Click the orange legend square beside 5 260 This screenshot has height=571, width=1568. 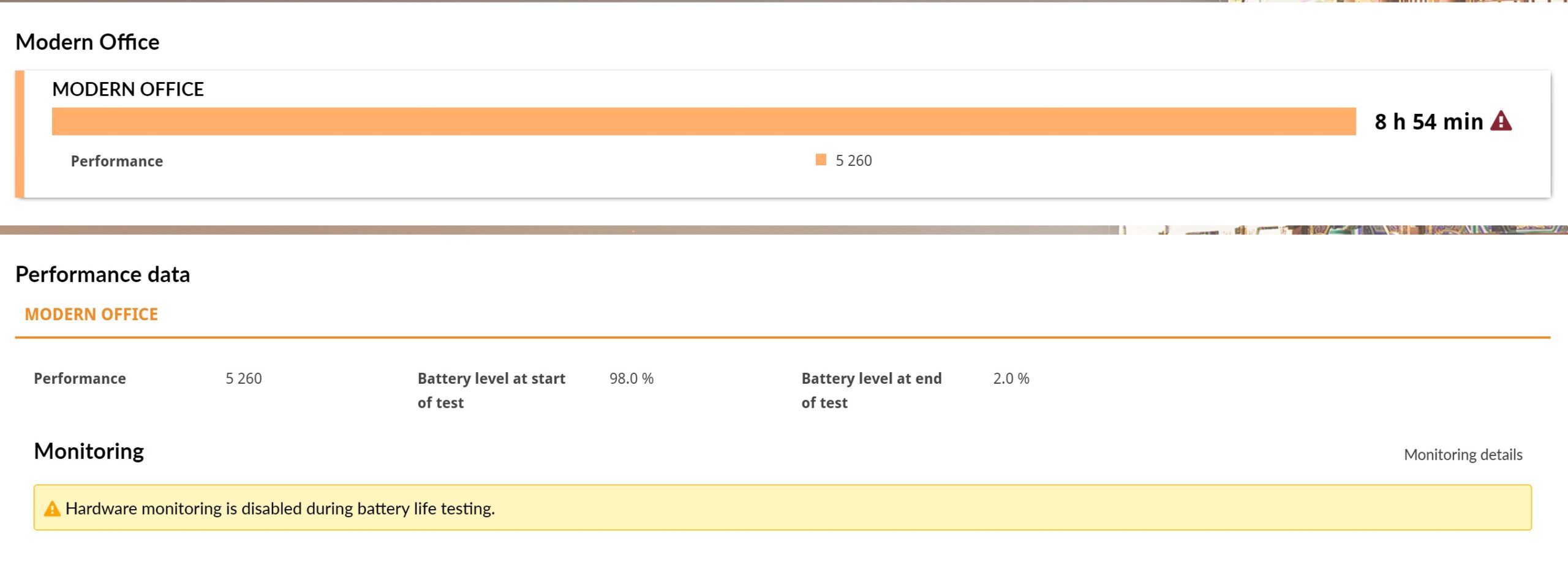click(x=821, y=160)
